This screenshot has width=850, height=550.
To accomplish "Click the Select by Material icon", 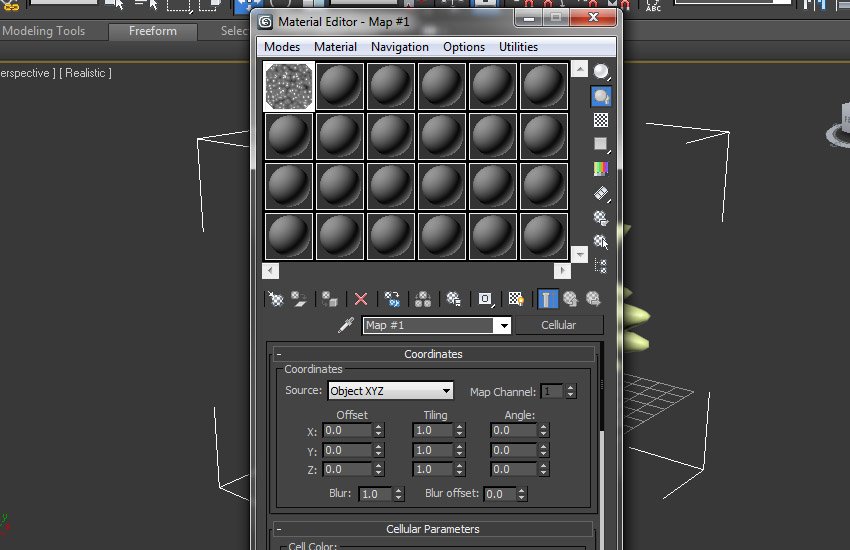I will 600,241.
